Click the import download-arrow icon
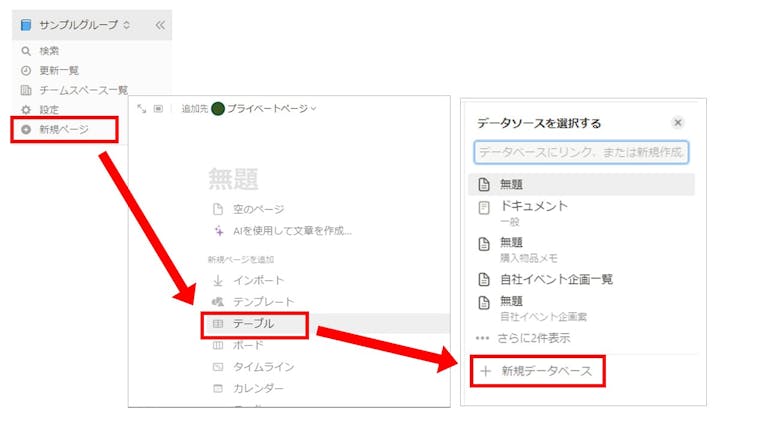The width and height of the screenshot is (768, 432). point(218,281)
